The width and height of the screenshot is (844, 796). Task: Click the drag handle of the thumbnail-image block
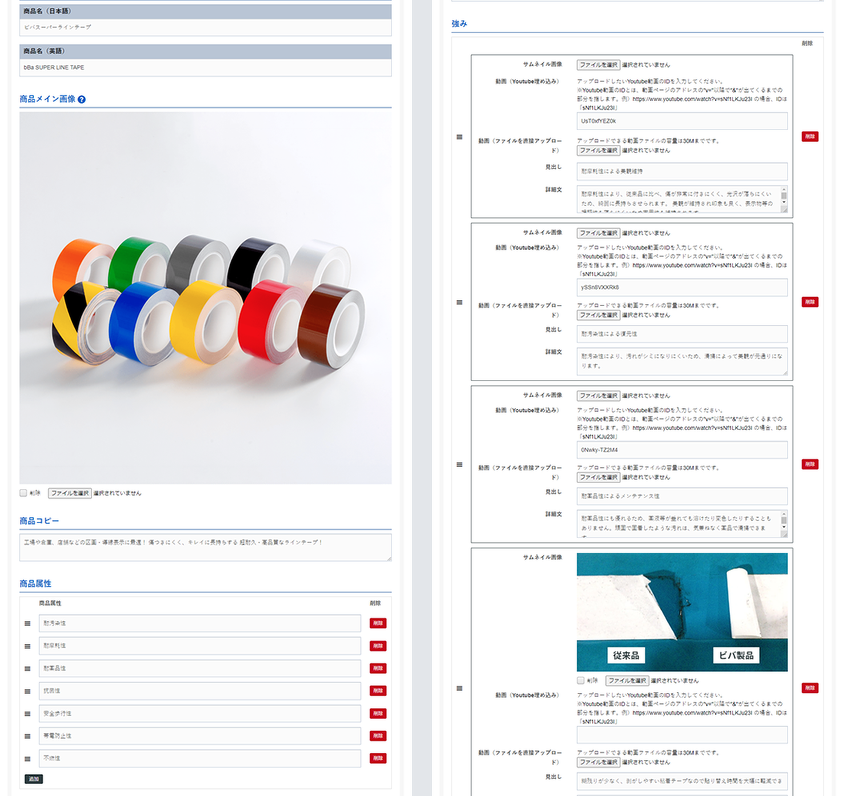coord(459,688)
